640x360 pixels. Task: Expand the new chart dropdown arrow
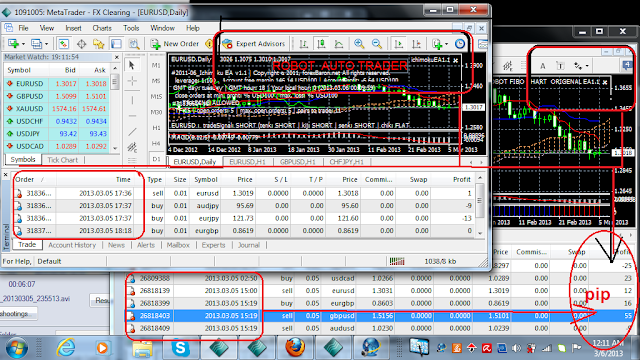(x=23, y=44)
